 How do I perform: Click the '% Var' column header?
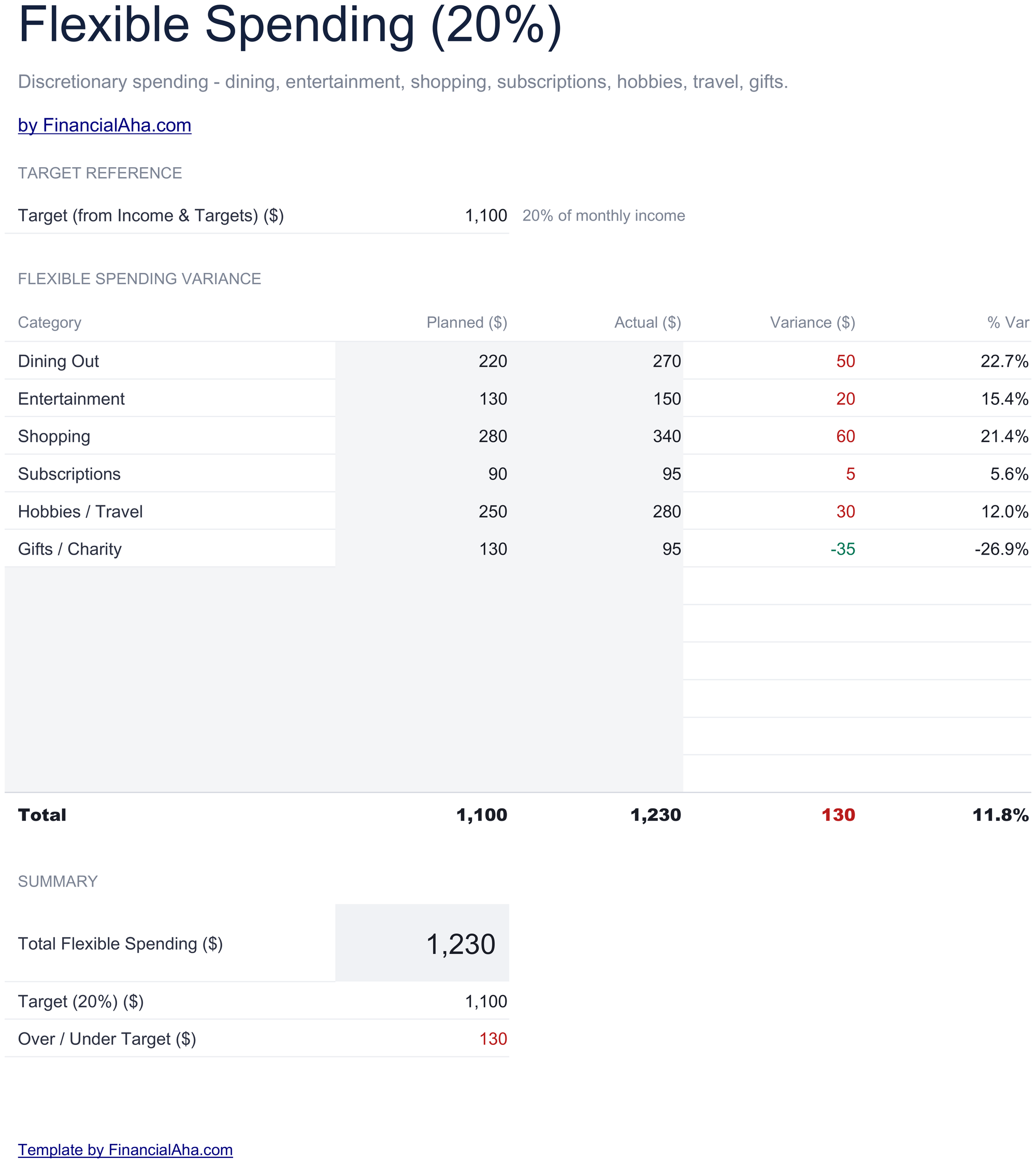click(x=1008, y=323)
